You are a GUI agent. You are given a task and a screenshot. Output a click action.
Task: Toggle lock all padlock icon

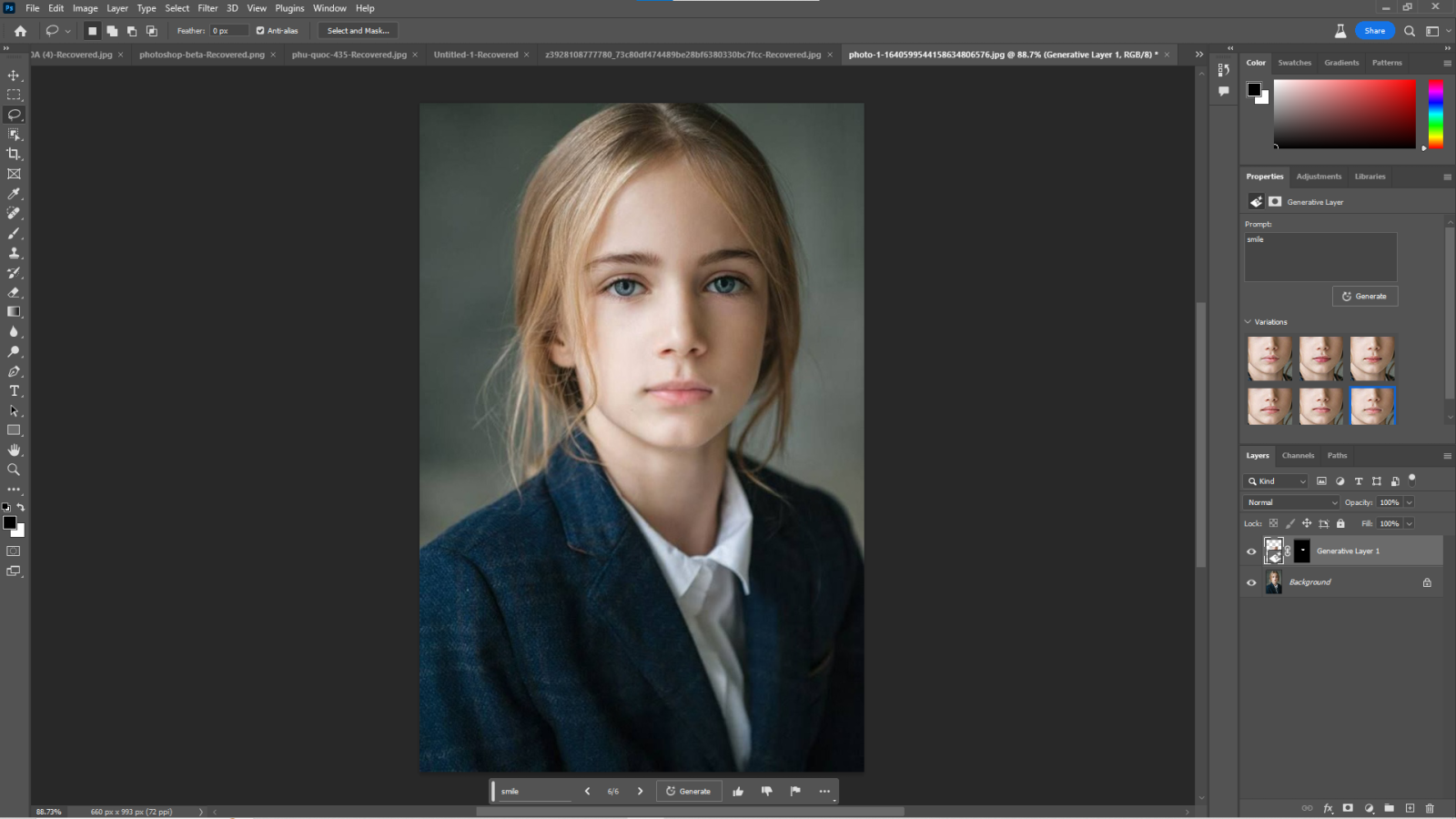(1340, 523)
